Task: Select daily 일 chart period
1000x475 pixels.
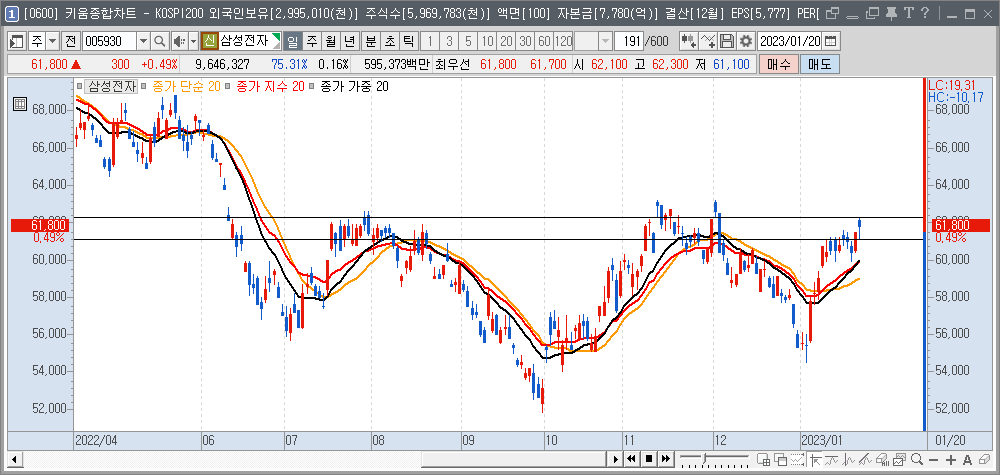Action: point(293,42)
